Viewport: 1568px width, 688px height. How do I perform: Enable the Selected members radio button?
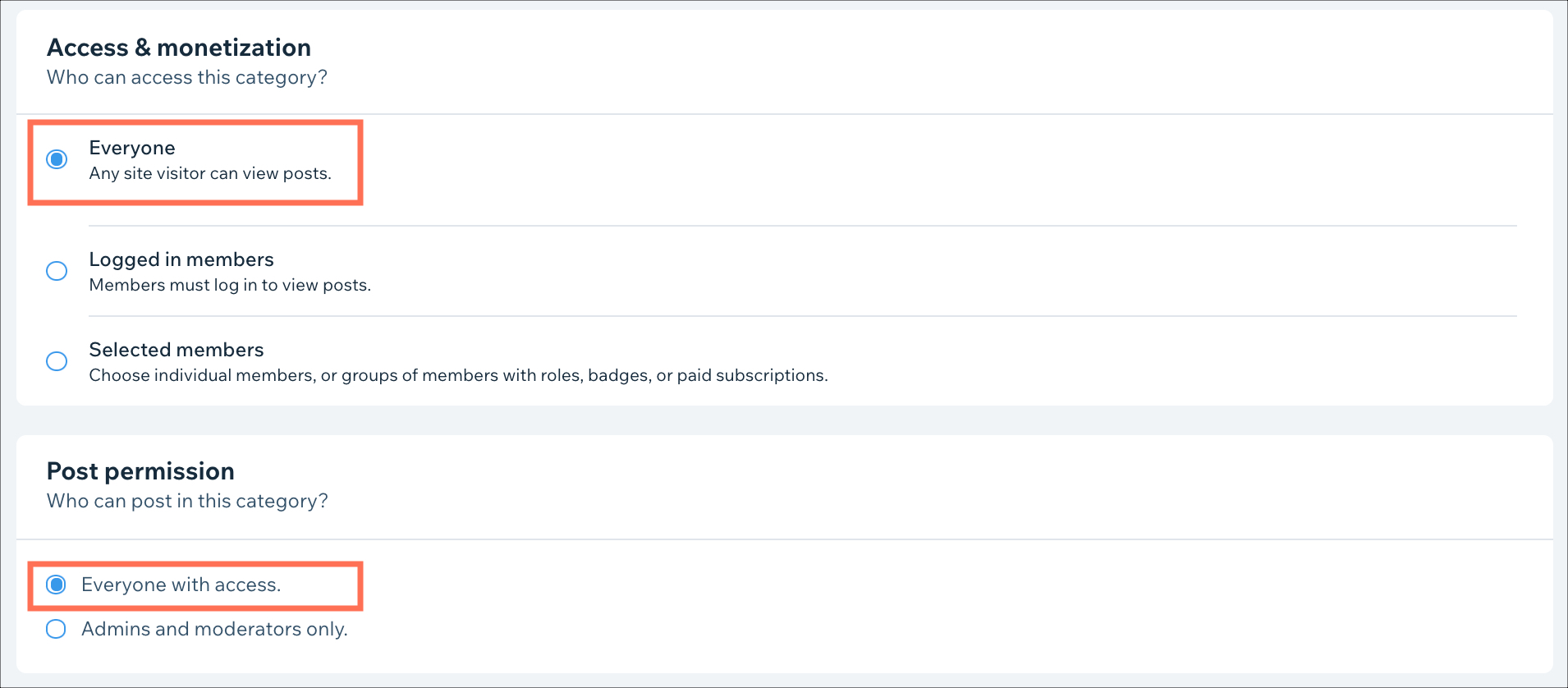[x=57, y=361]
